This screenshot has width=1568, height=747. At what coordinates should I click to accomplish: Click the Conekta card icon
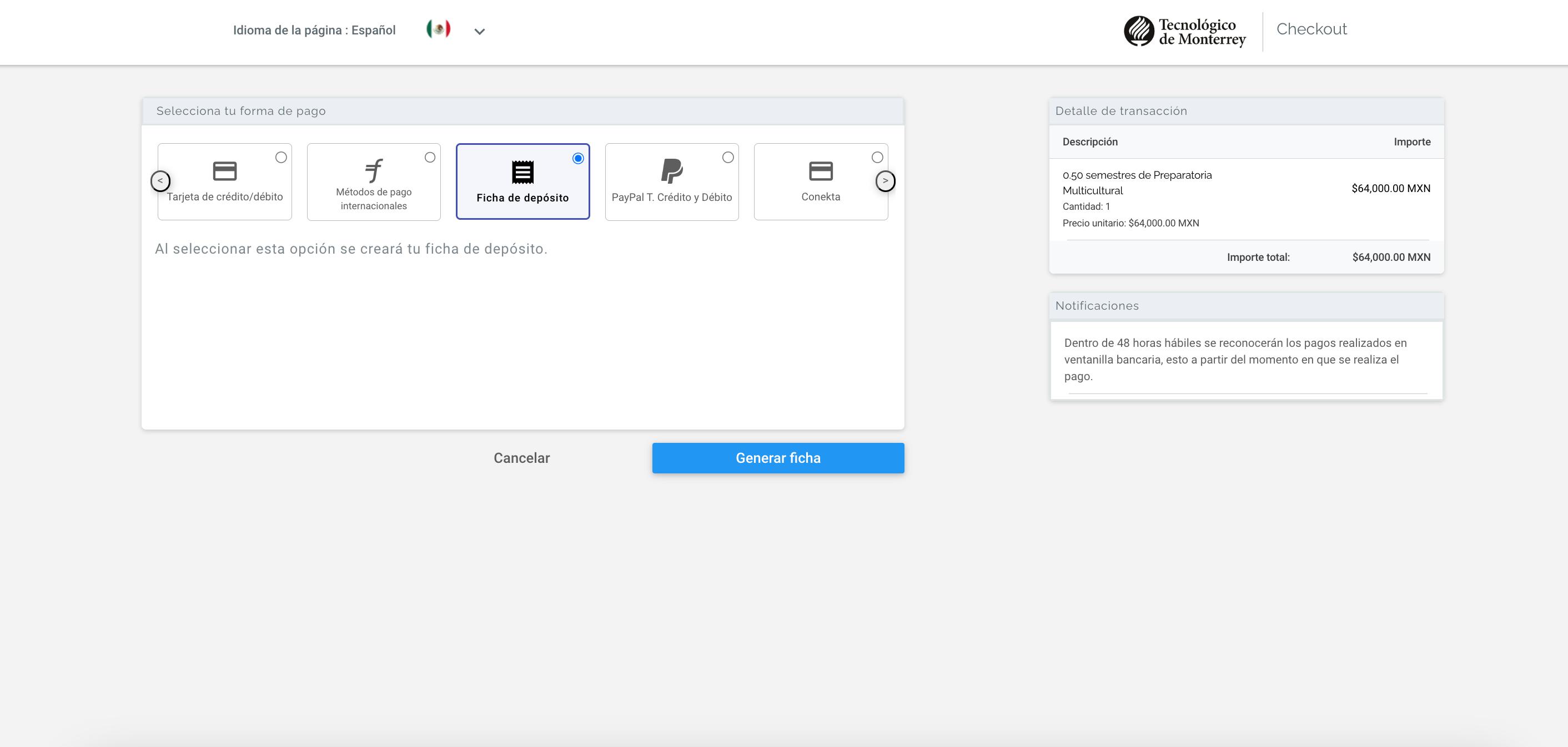tap(821, 171)
